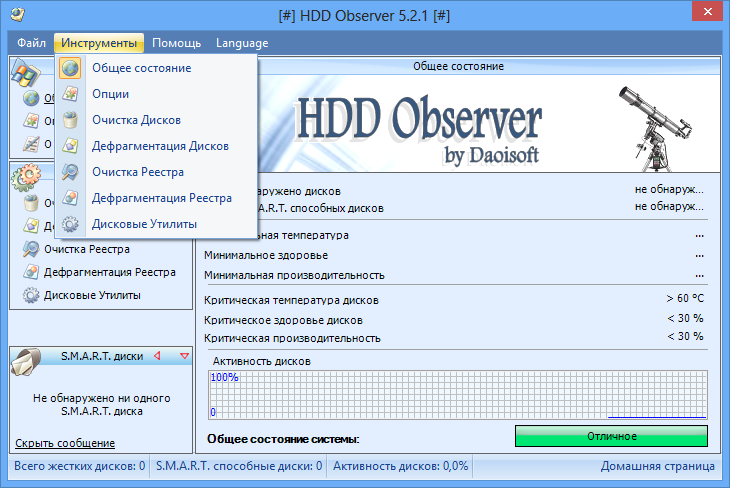Screen dimensions: 730x488
Task: Click magnifier icon for Очистка Реестра in menu
Action: coord(70,172)
